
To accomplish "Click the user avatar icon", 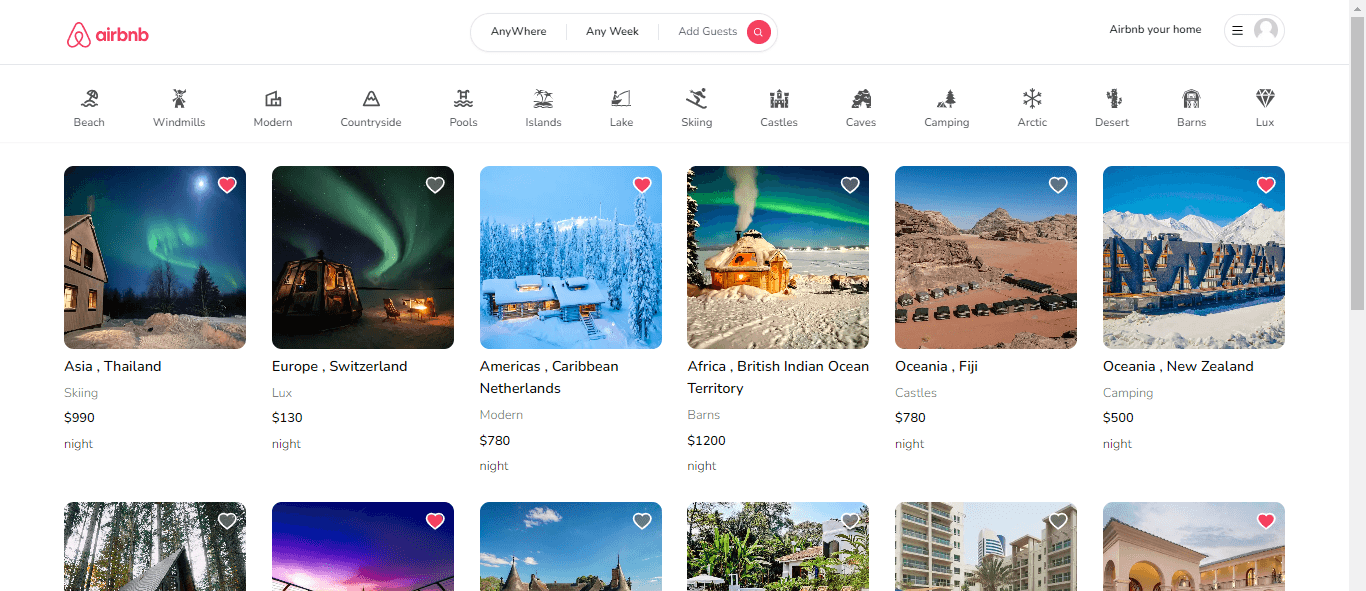I will point(1266,31).
